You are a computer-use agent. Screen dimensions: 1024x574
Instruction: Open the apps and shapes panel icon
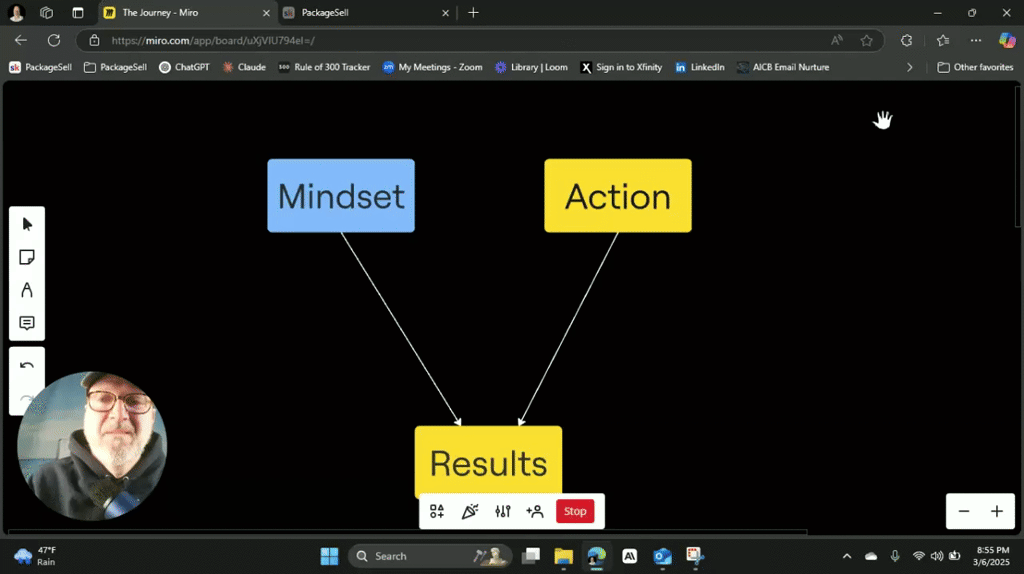pos(437,511)
